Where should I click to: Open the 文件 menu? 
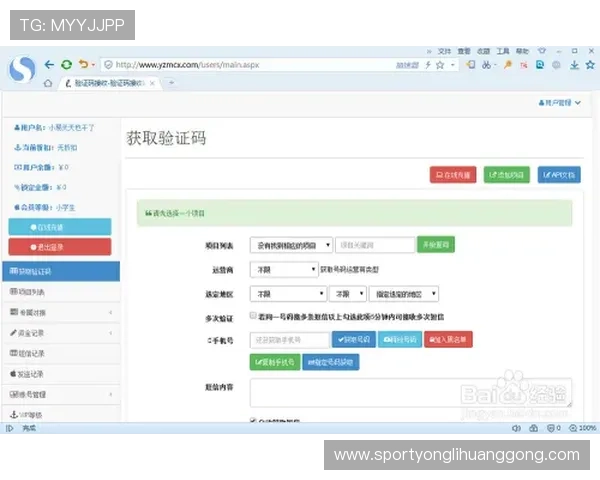(444, 51)
